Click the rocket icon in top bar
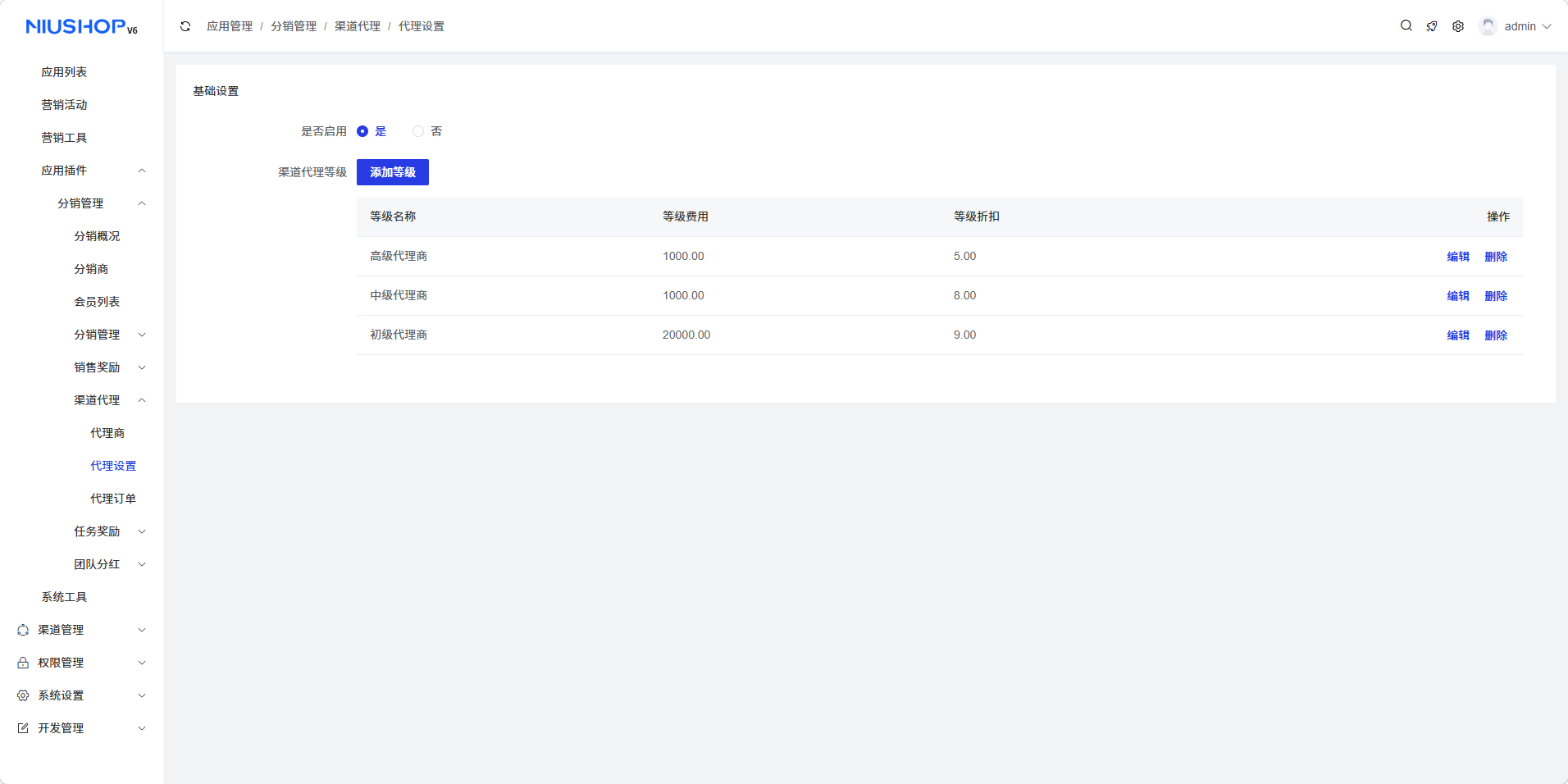This screenshot has height=784, width=1568. tap(1432, 26)
